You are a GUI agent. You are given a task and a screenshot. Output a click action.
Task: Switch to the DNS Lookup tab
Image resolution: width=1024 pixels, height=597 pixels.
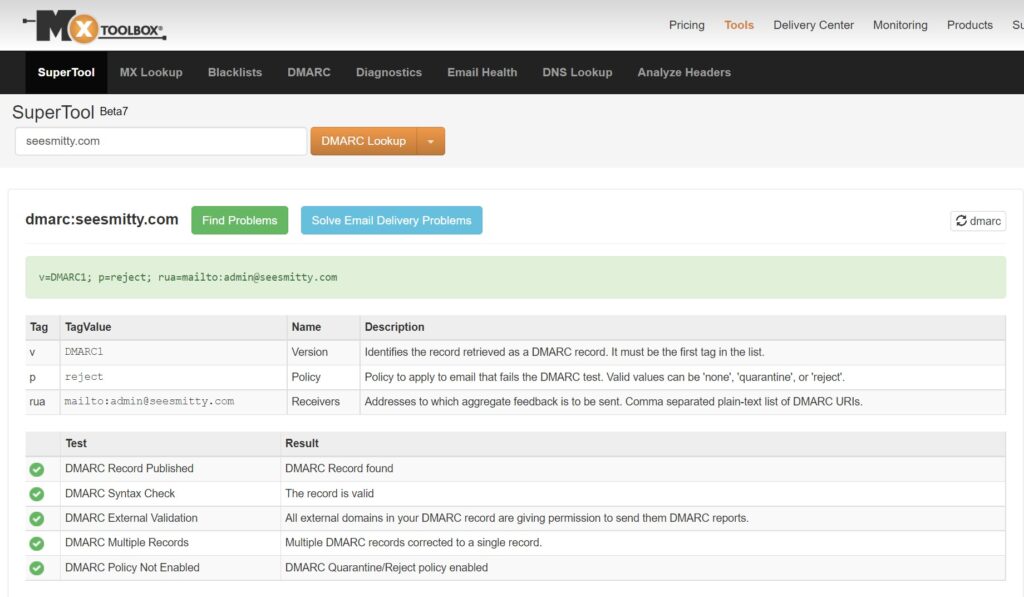click(577, 73)
